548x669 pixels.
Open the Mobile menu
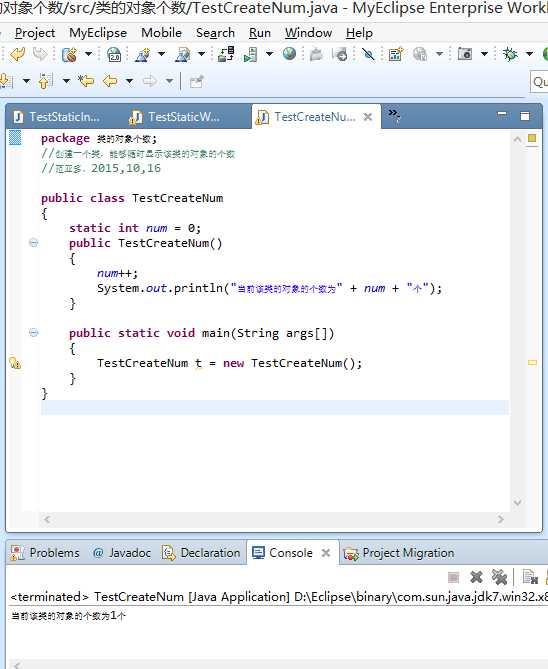pos(161,33)
